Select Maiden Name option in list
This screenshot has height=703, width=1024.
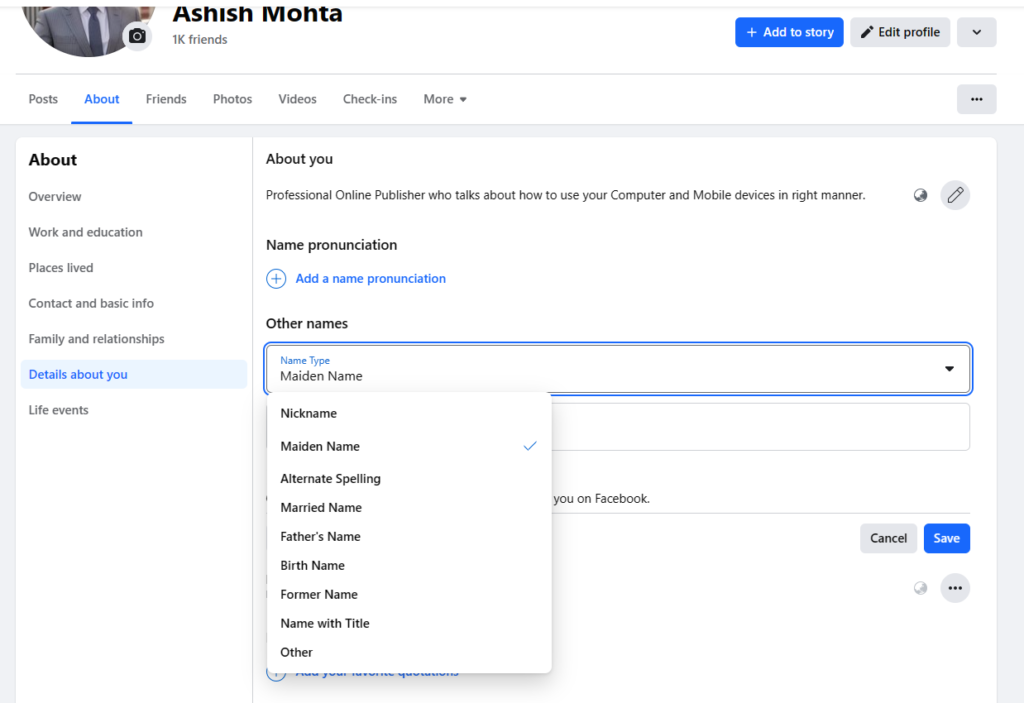[x=409, y=446]
